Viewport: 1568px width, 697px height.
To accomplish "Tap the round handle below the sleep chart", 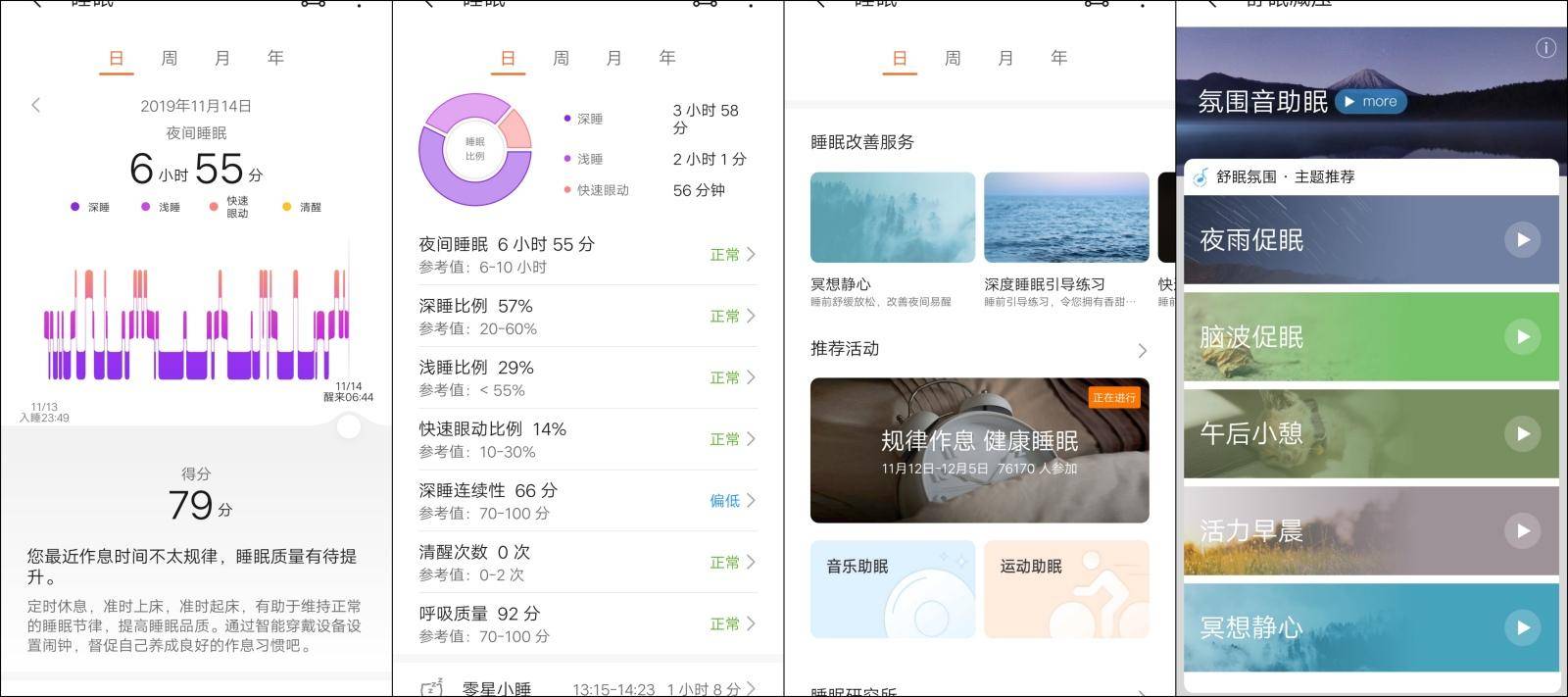I will tap(348, 426).
